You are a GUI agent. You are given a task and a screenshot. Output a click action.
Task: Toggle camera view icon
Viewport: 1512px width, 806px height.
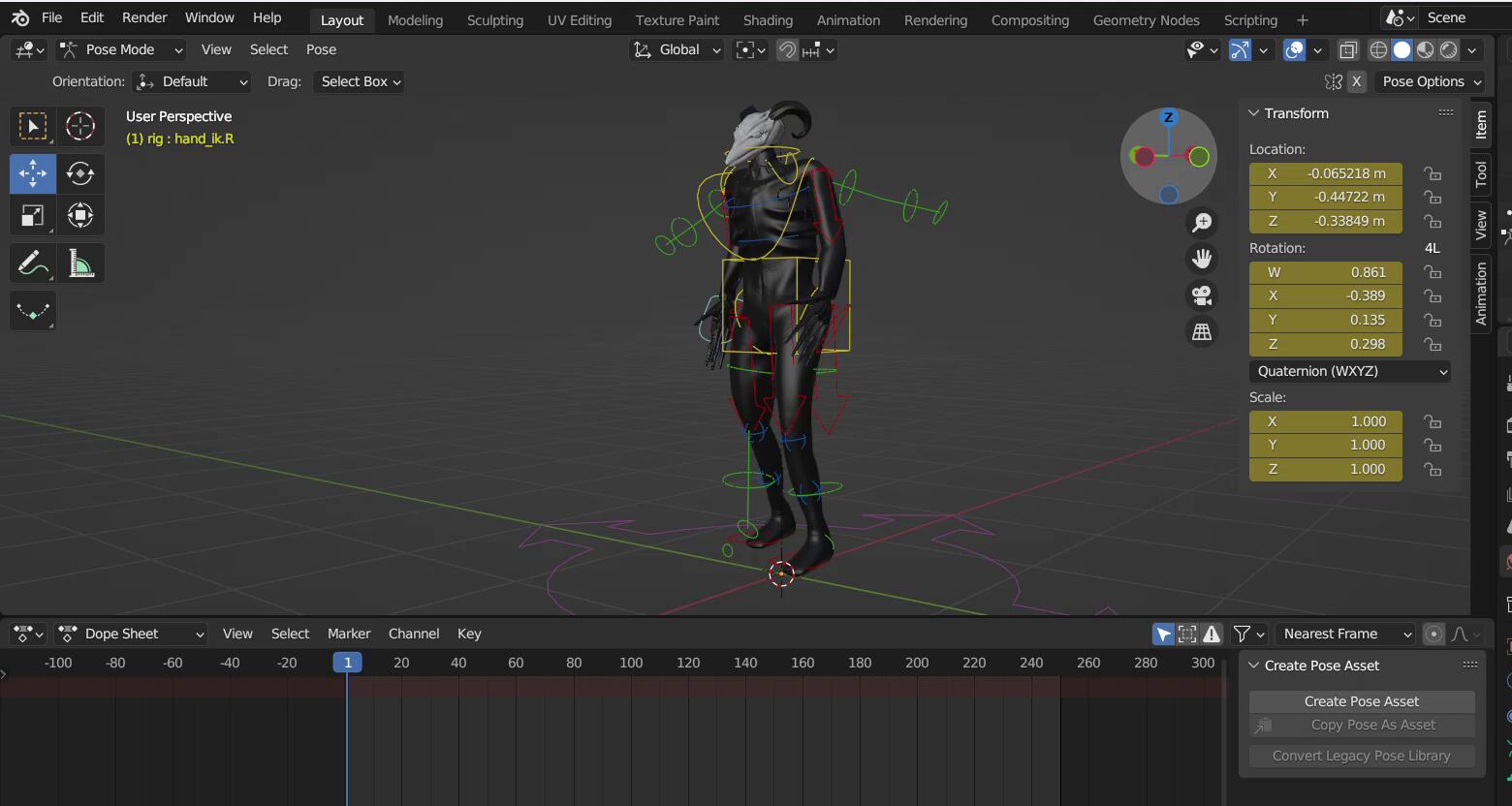coord(1202,295)
